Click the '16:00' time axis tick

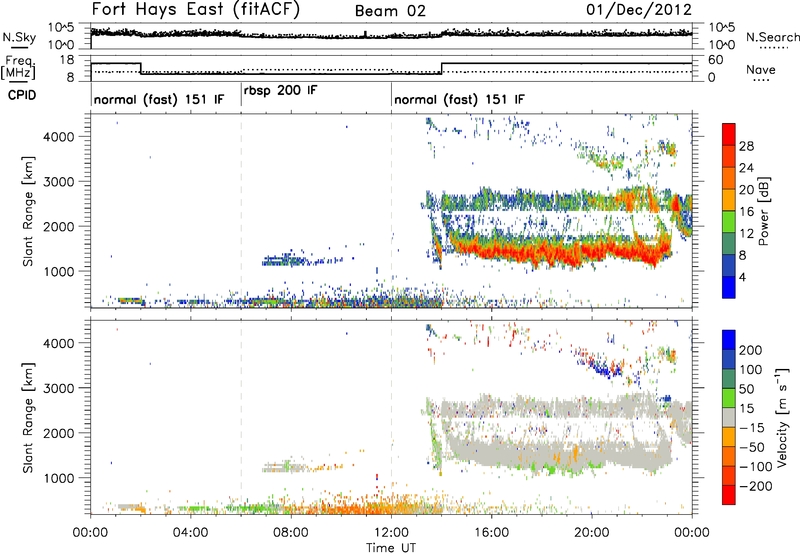491,533
